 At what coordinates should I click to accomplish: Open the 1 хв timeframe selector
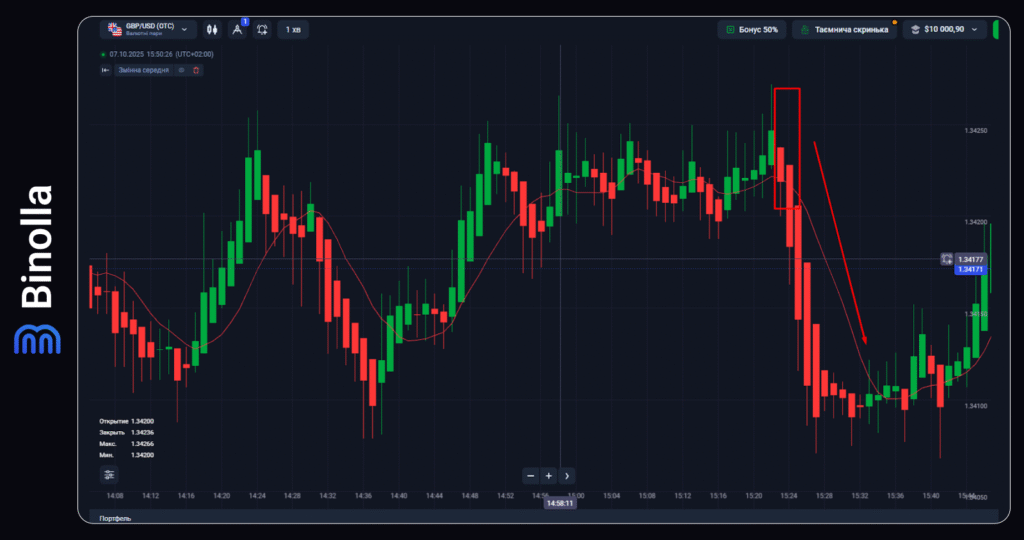[x=293, y=30]
